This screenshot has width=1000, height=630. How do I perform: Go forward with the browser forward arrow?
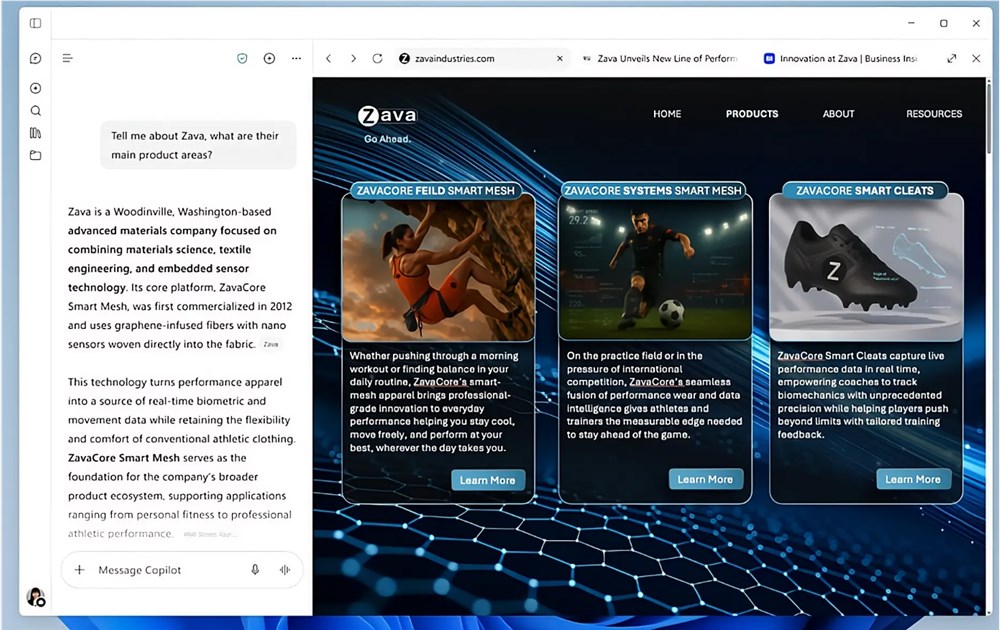tap(353, 59)
